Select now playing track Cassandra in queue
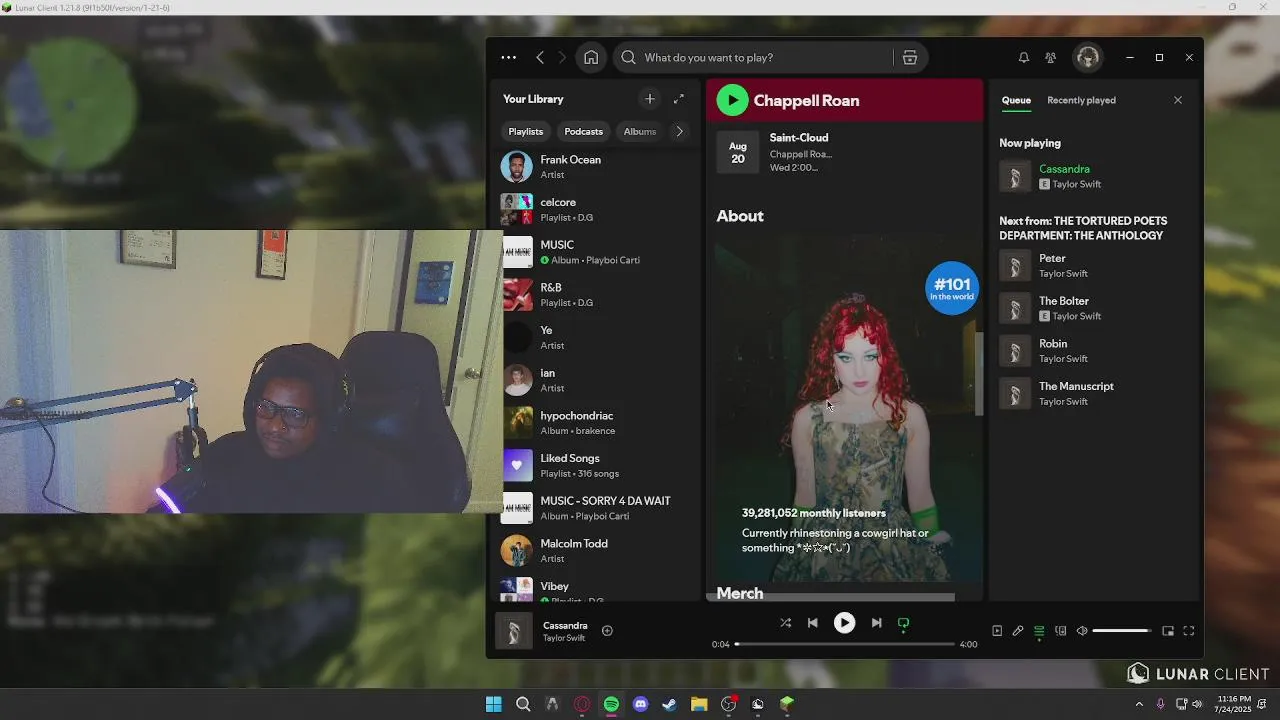1280x720 pixels. click(1094, 176)
